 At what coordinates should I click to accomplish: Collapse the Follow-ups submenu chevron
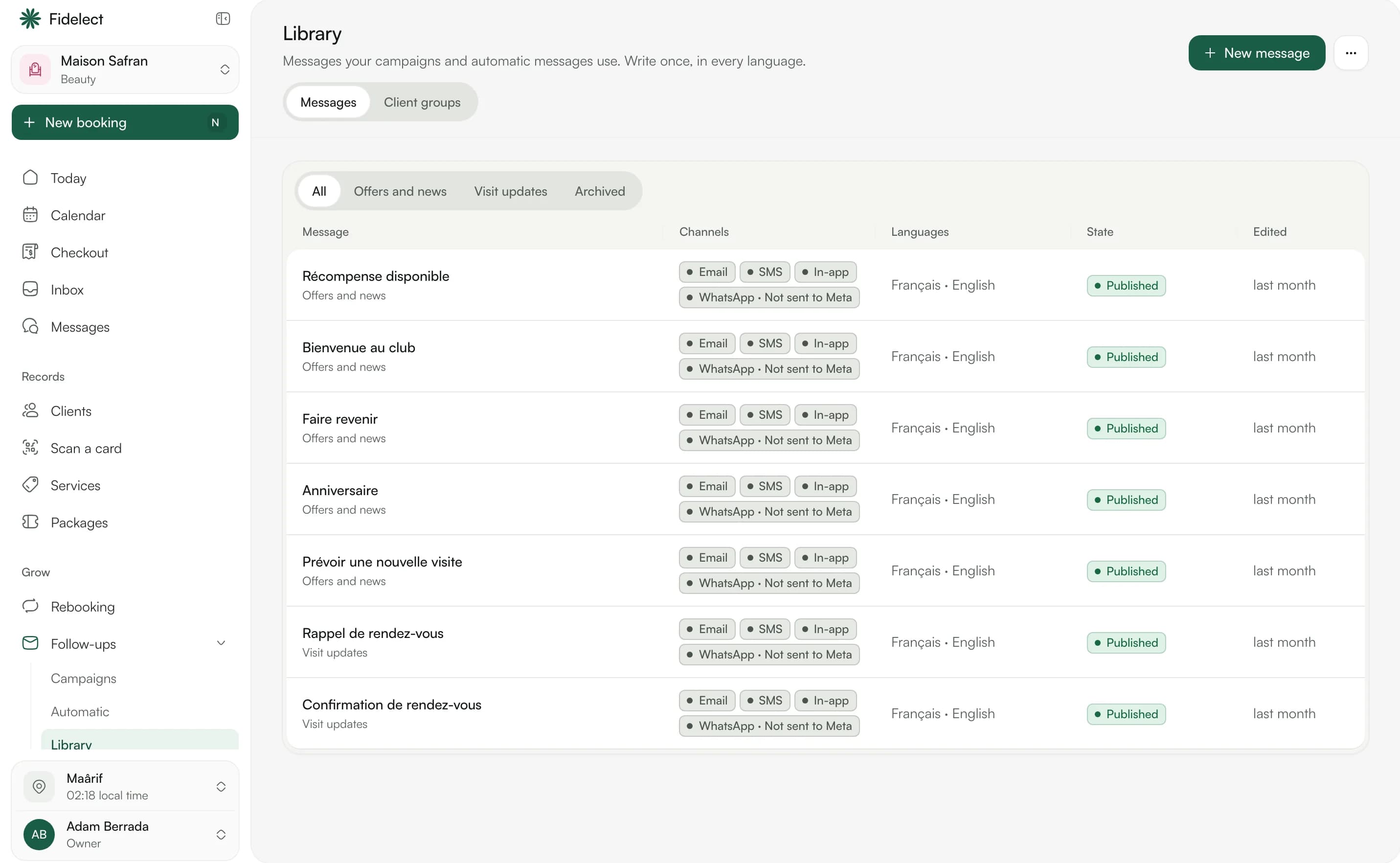221,643
